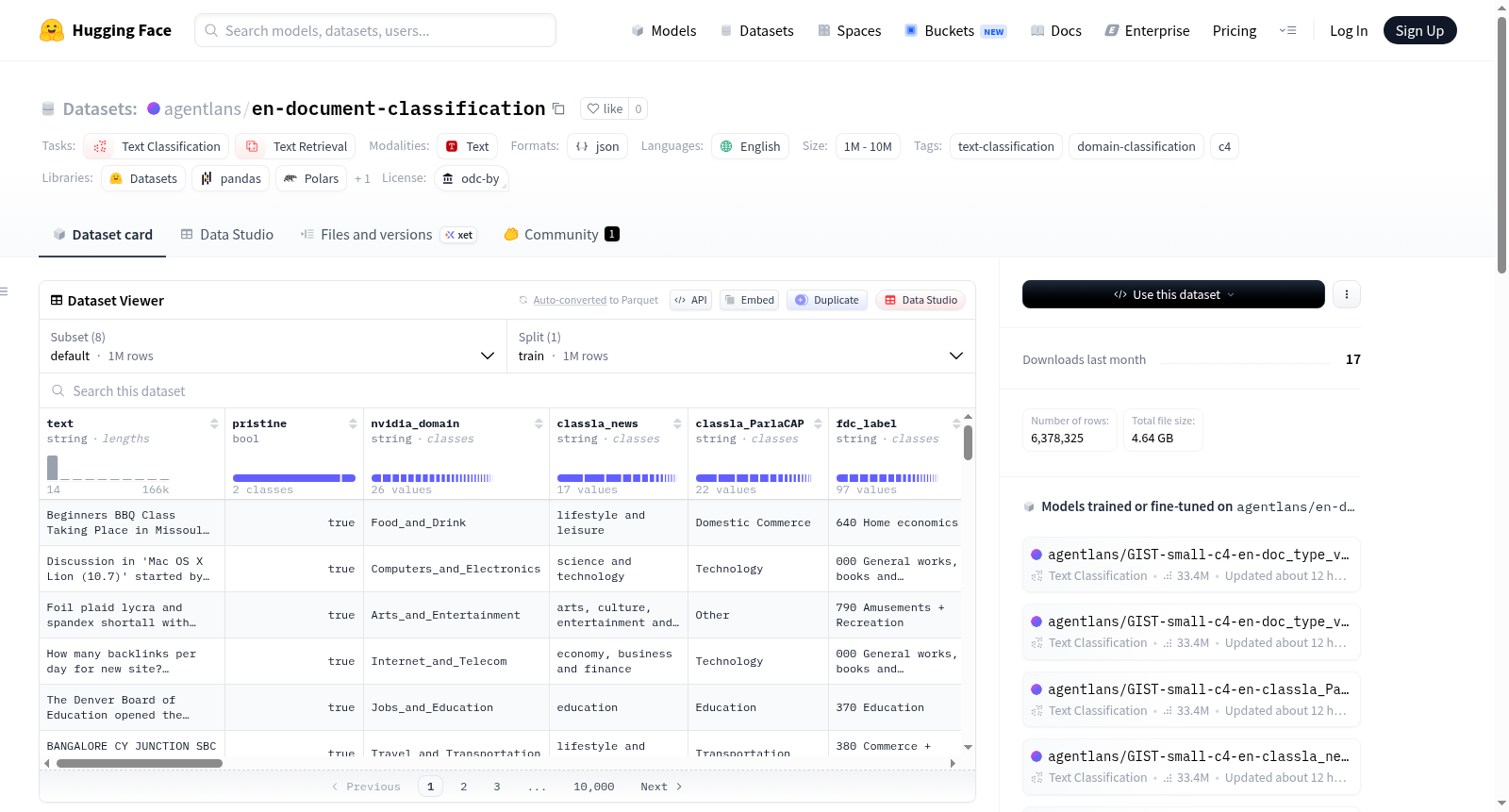Expand the Subset default dropdown

(x=273, y=346)
